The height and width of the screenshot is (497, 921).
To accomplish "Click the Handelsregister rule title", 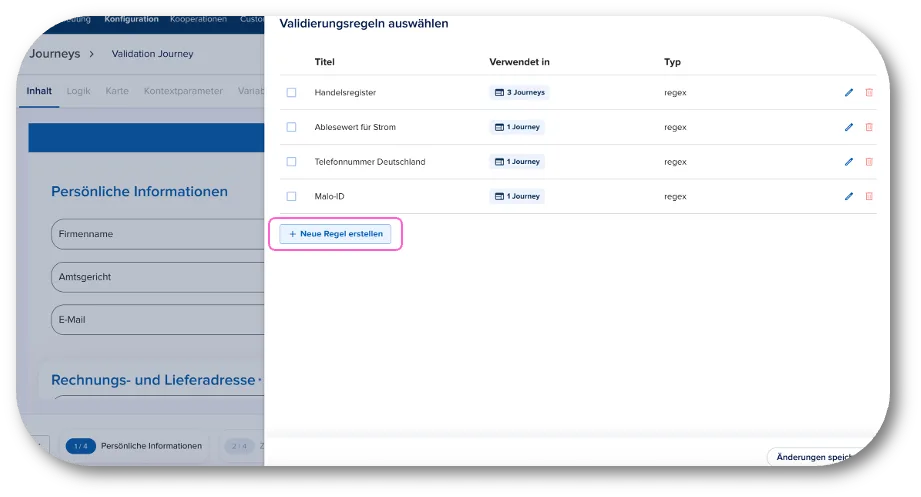I will pos(345,92).
